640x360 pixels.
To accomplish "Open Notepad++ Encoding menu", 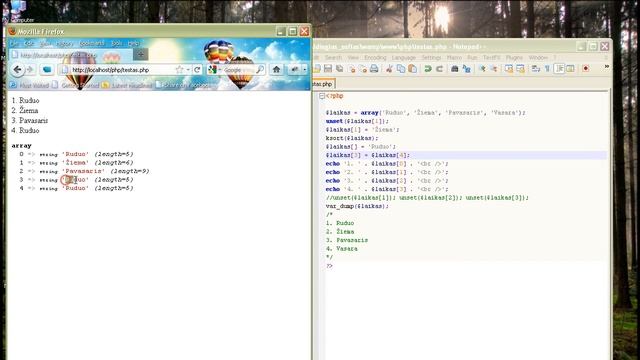I will 375,58.
